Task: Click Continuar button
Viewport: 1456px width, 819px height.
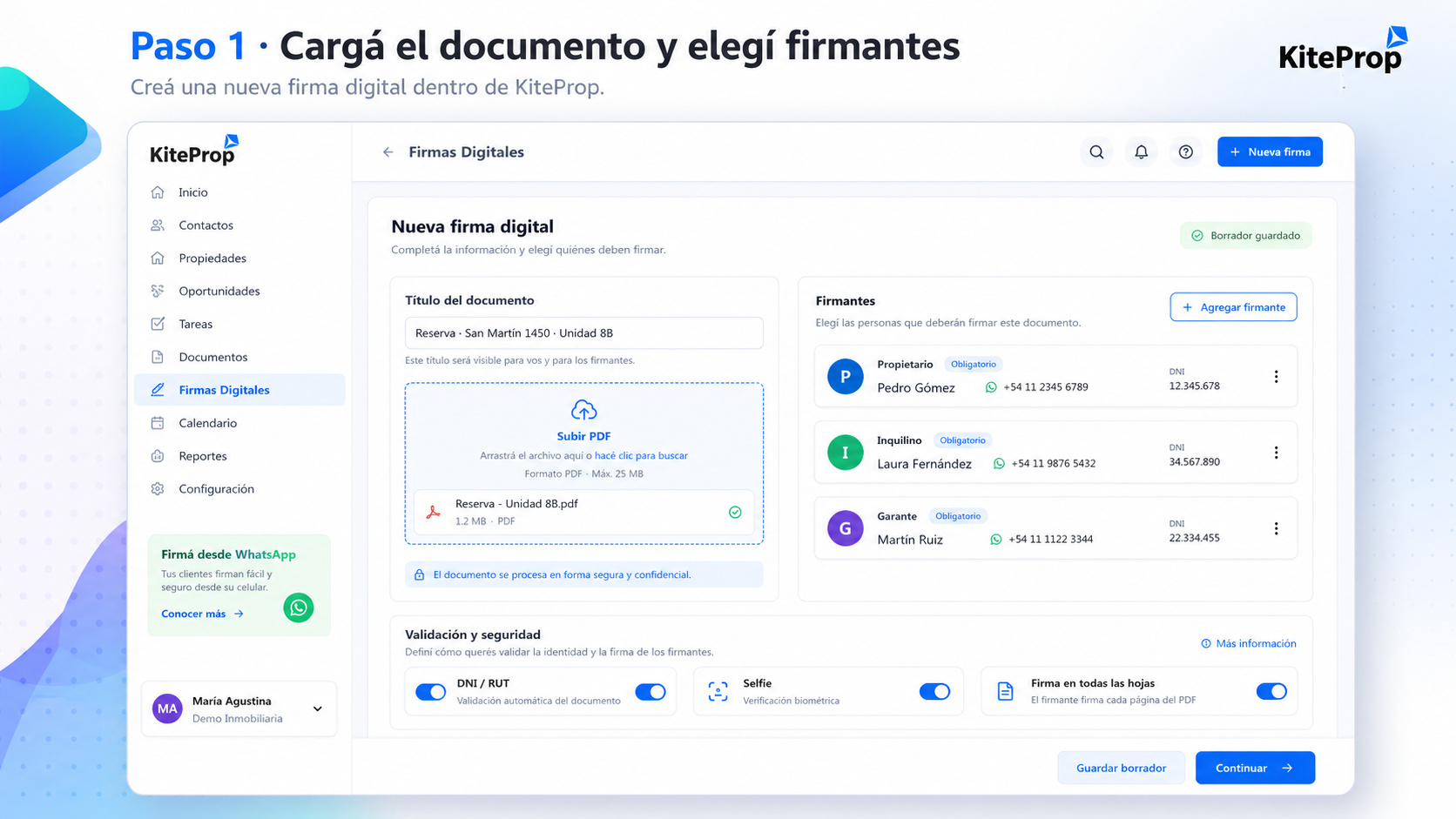Action: (1255, 768)
